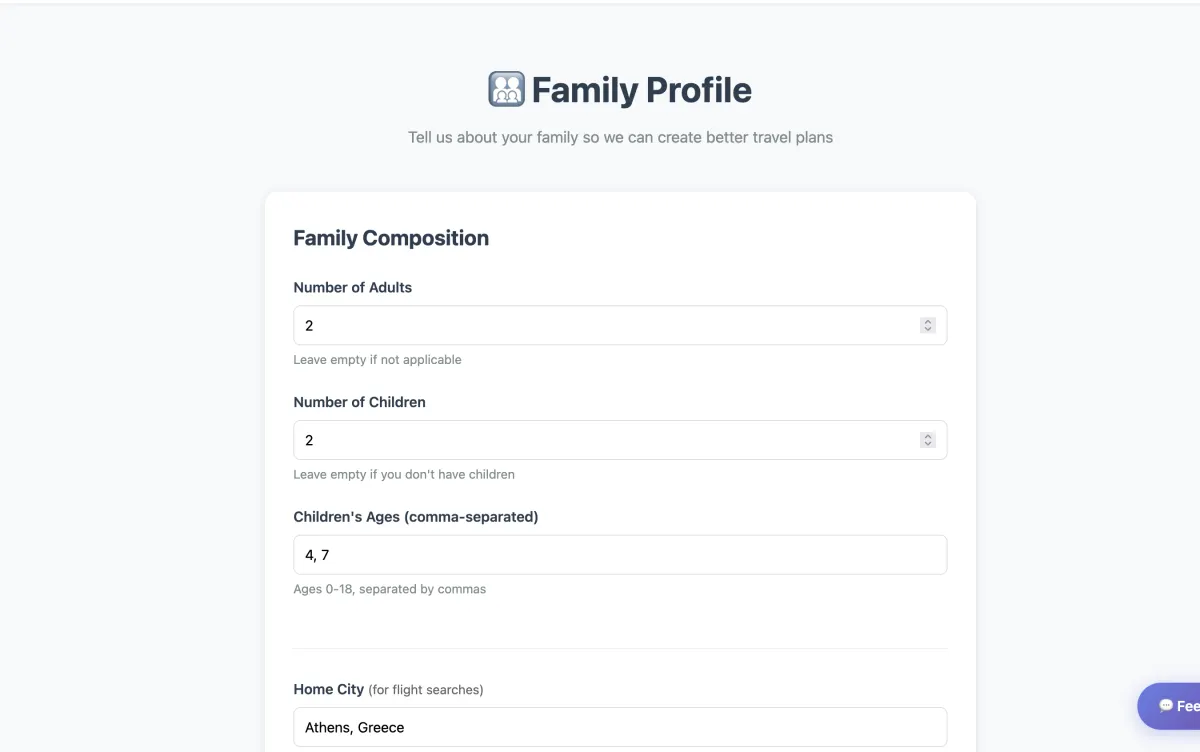Increase Number of Adults with up arrow
Screen dimensions: 1200x752
pyautogui.click(x=928, y=321)
